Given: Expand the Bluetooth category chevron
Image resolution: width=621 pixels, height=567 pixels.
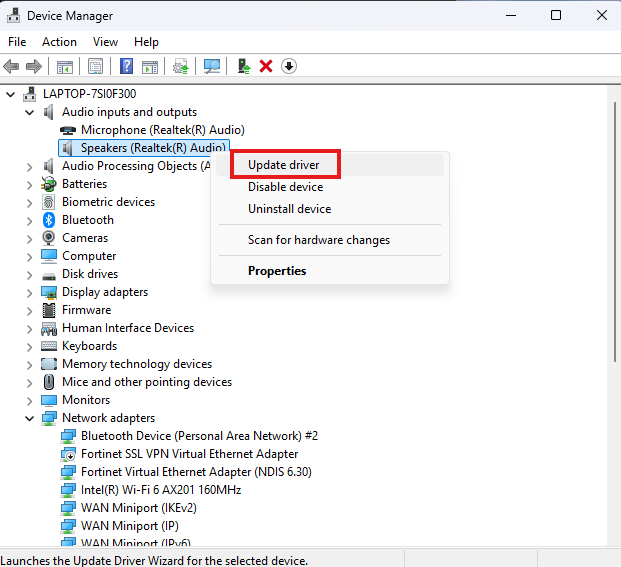Looking at the screenshot, I should click(29, 221).
